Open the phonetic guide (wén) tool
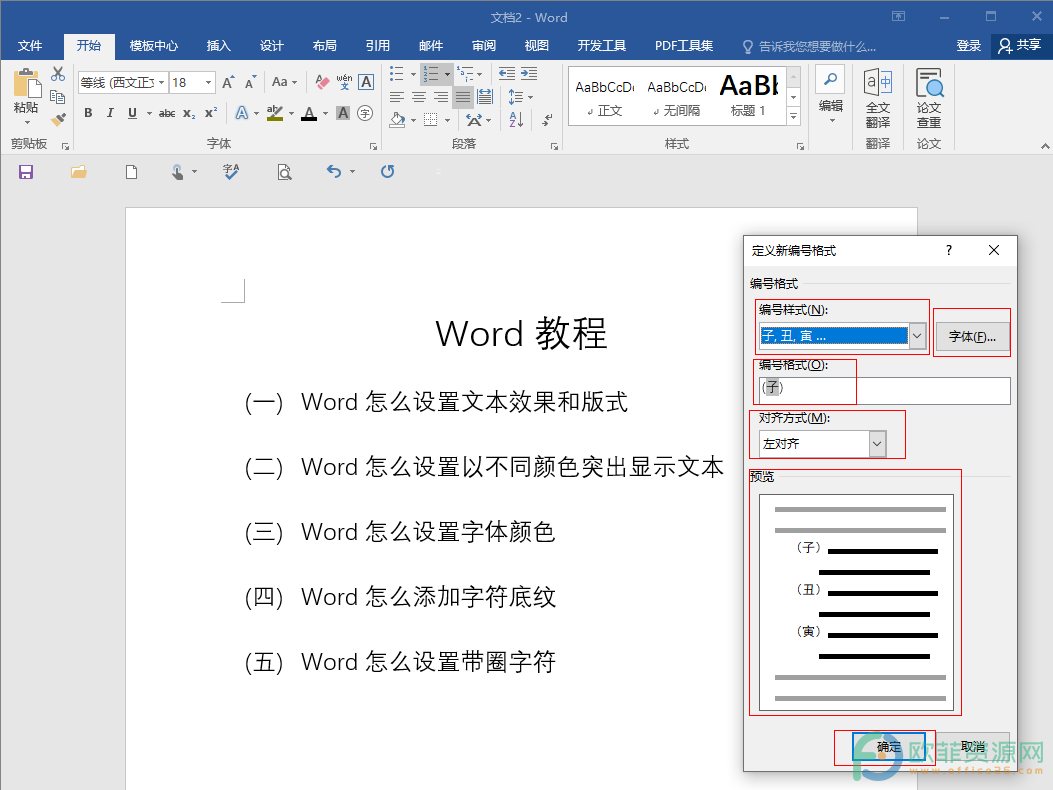The width and height of the screenshot is (1053, 790). [x=345, y=83]
